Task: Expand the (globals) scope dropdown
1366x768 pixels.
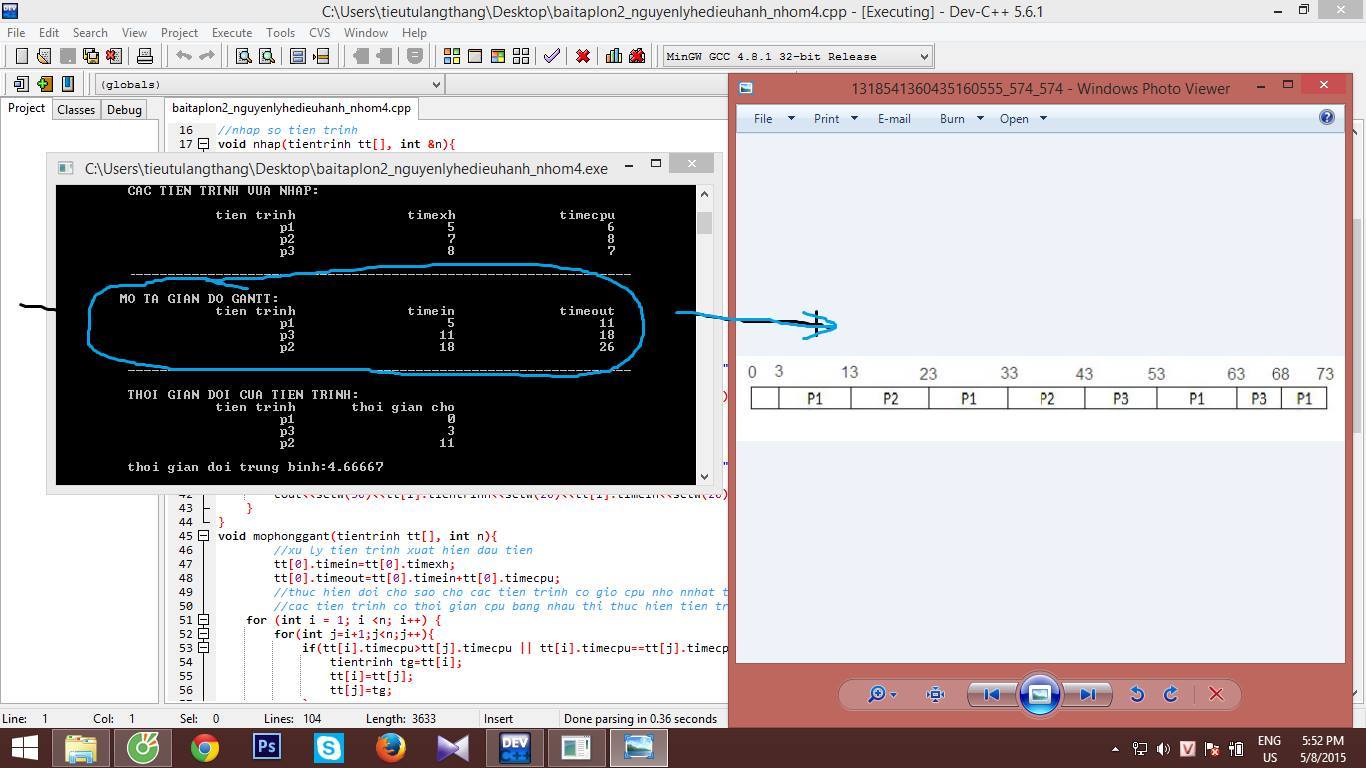Action: click(436, 84)
